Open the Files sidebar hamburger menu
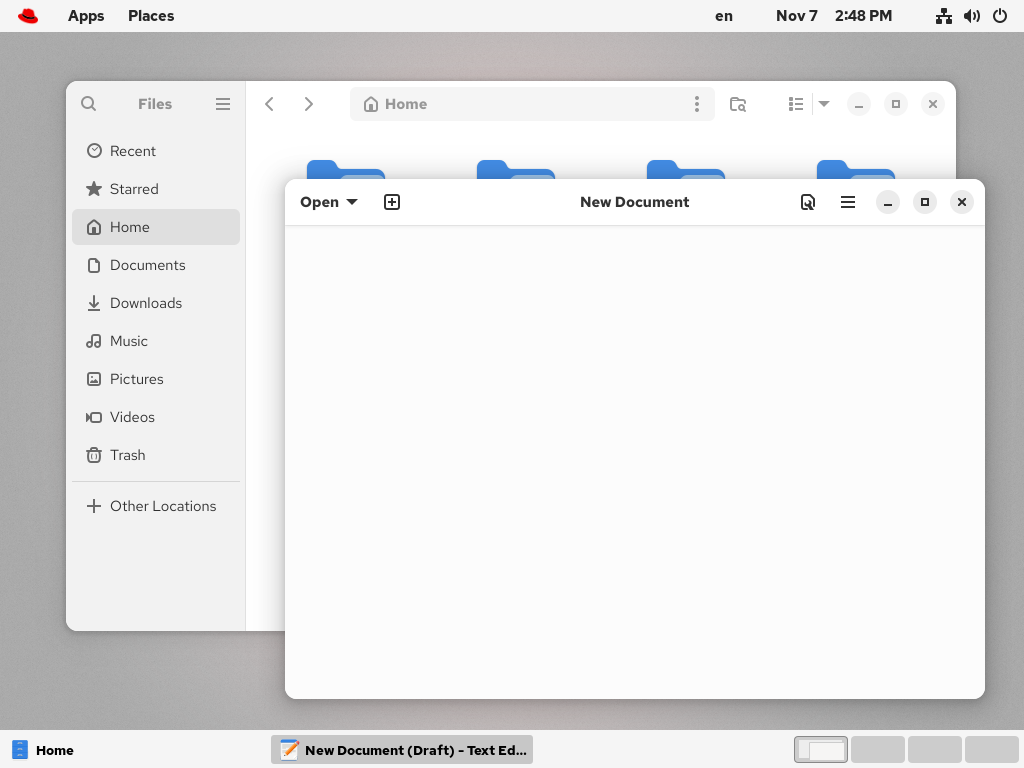The image size is (1024, 768). pos(223,104)
